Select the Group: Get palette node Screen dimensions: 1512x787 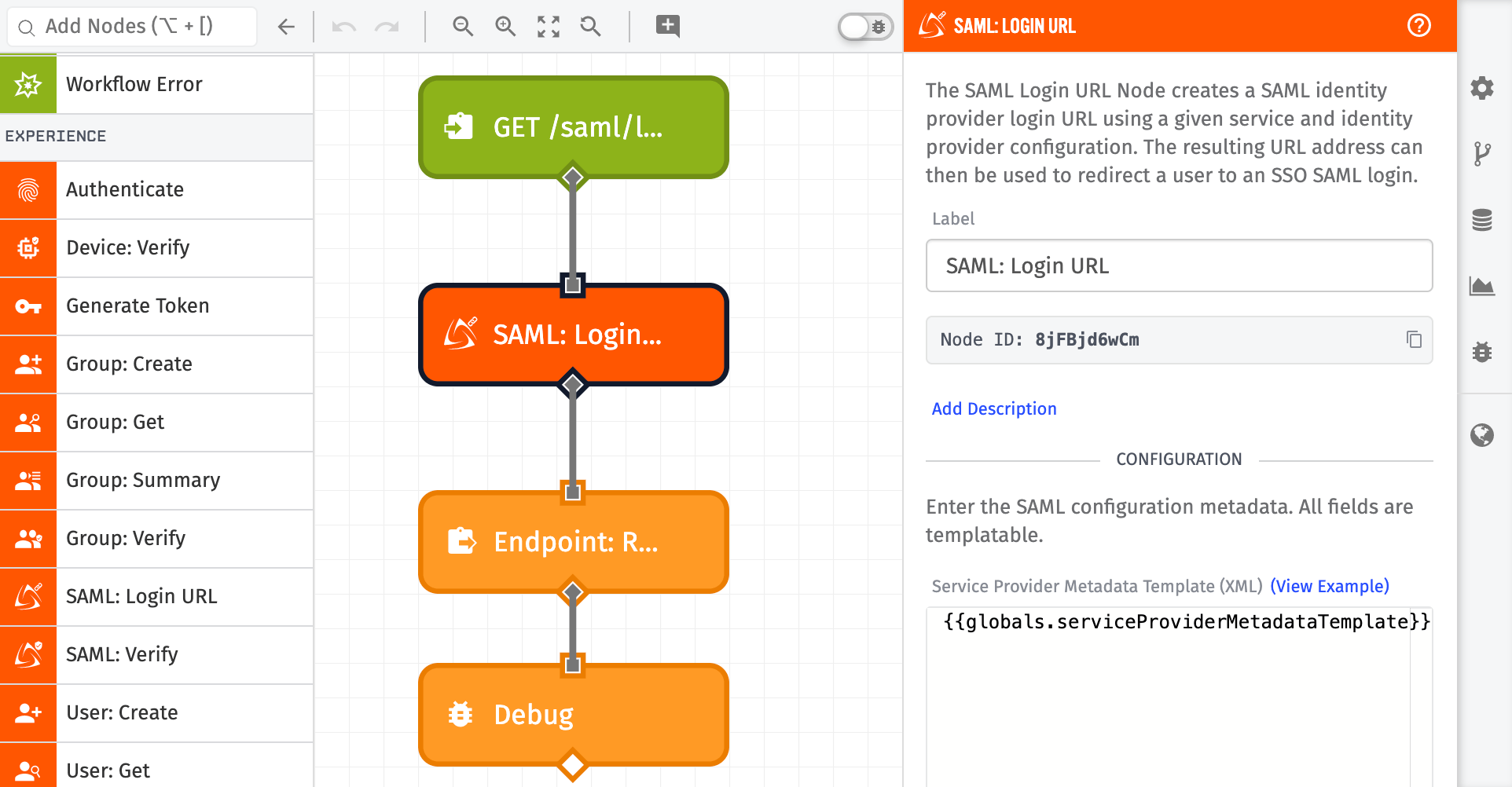click(156, 422)
